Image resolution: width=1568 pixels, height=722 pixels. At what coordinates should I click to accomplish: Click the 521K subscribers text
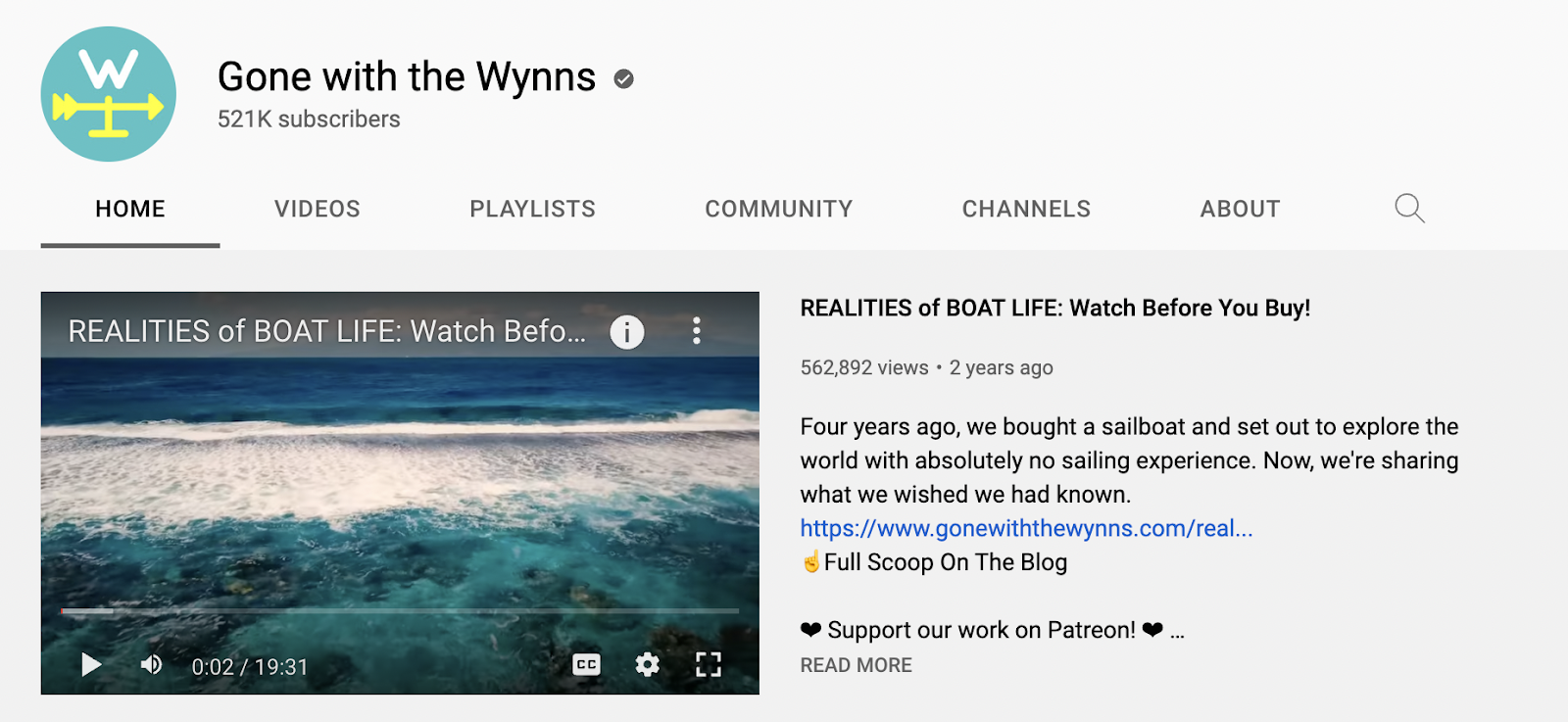click(309, 120)
